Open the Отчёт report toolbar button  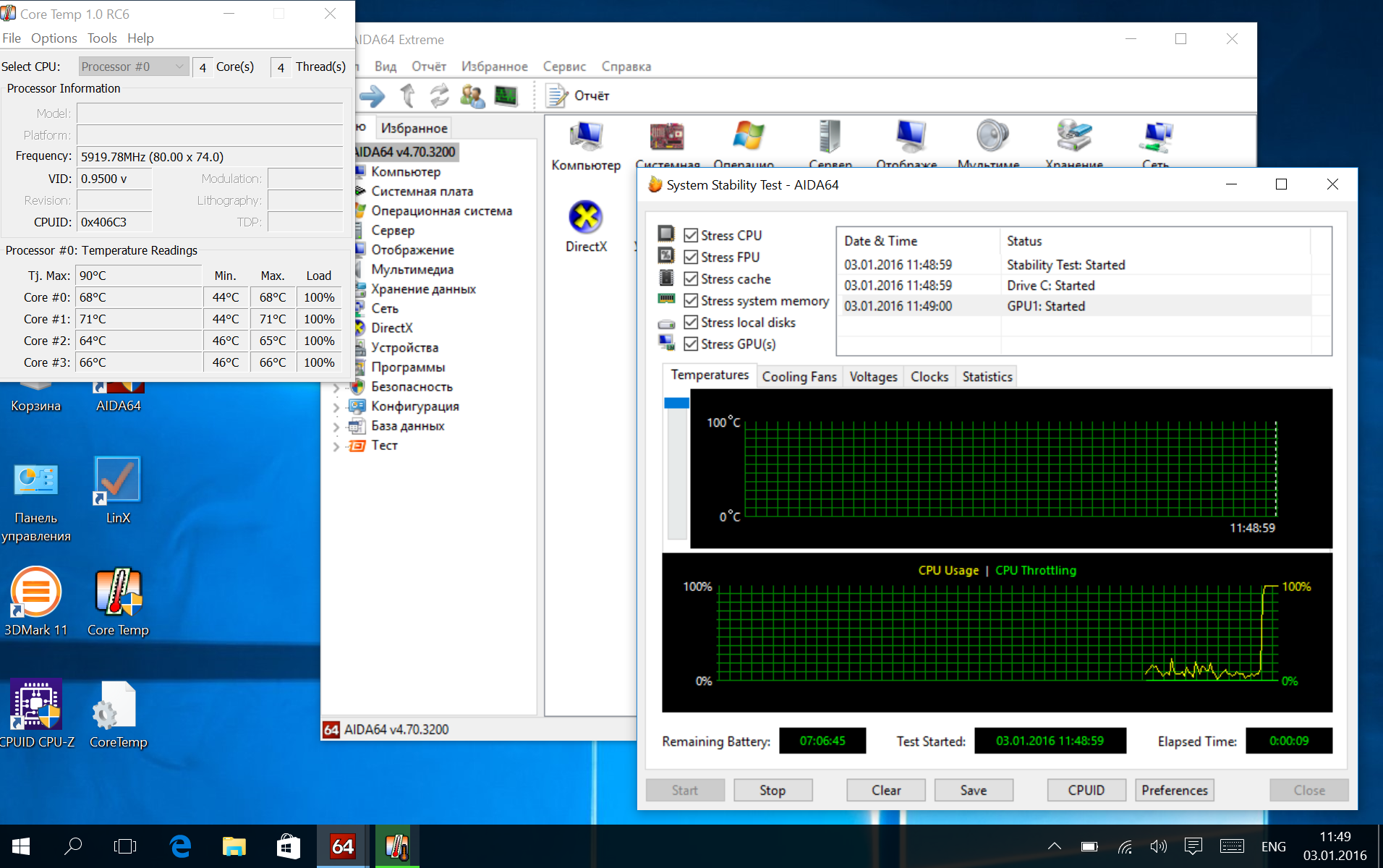[x=577, y=95]
